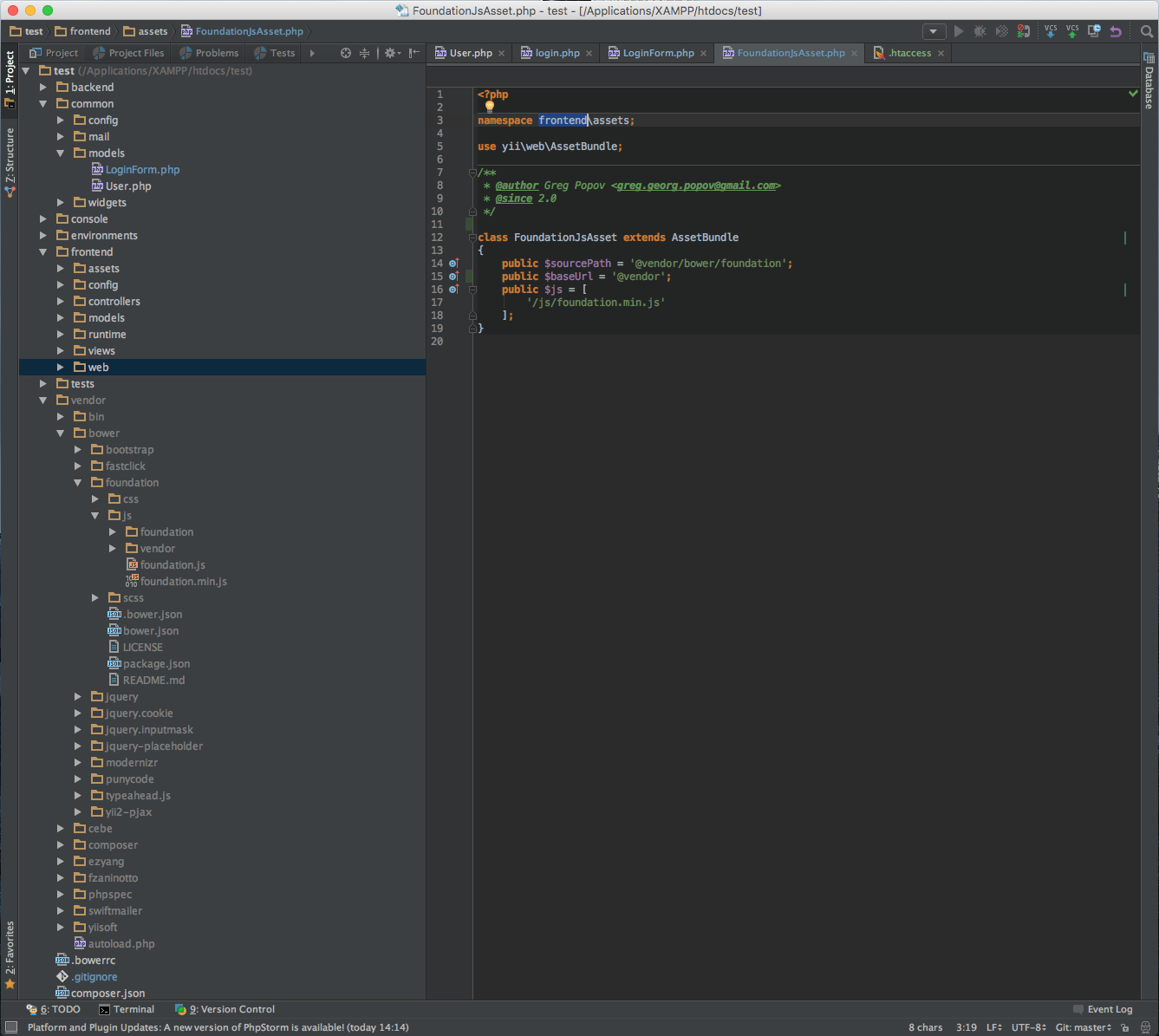Expand the bootstrap folder
Image resolution: width=1159 pixels, height=1036 pixels.
click(x=77, y=450)
